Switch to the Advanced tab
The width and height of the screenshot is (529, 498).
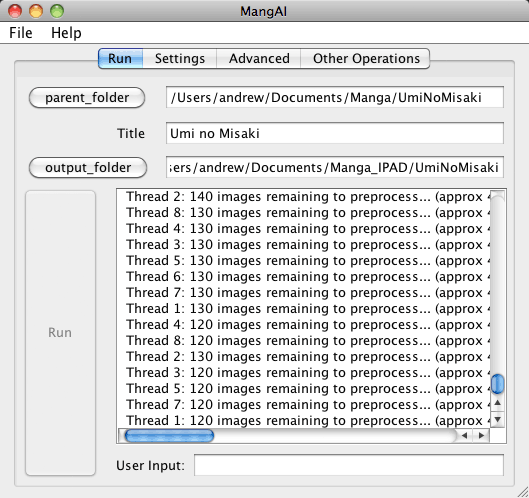pyautogui.click(x=259, y=58)
